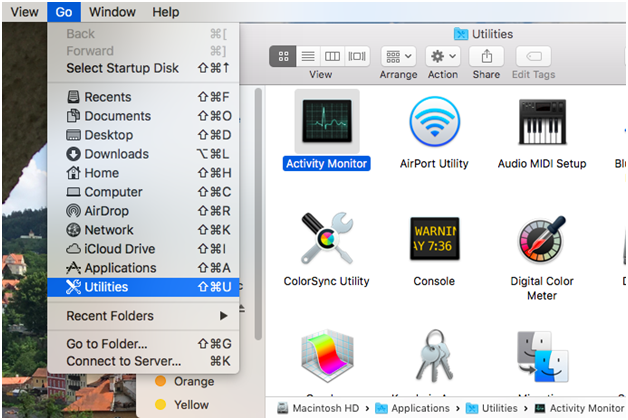This screenshot has width=628, height=420.
Task: Open the Activity Monitor app icon
Action: [327, 121]
